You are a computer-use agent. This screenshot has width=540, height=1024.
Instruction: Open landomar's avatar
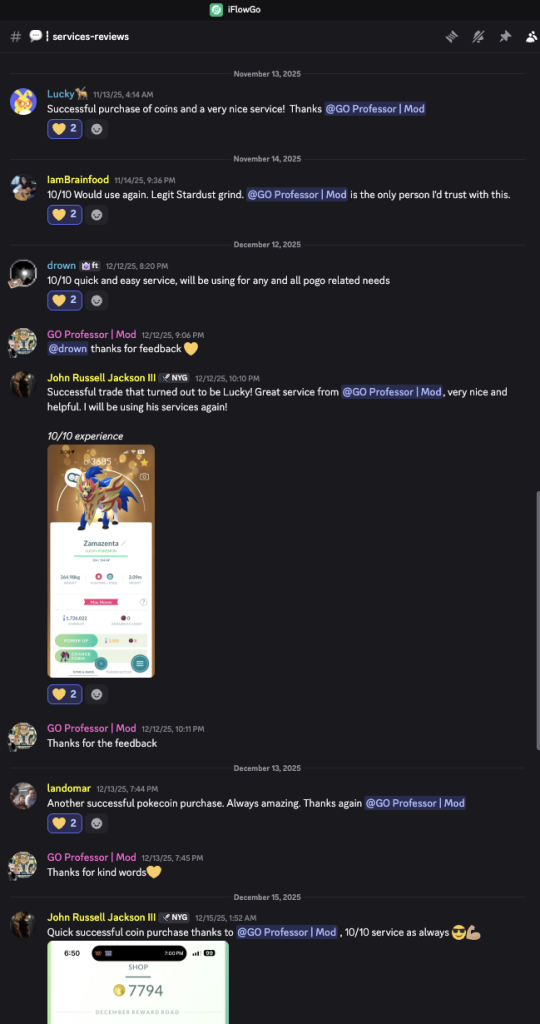pos(24,796)
